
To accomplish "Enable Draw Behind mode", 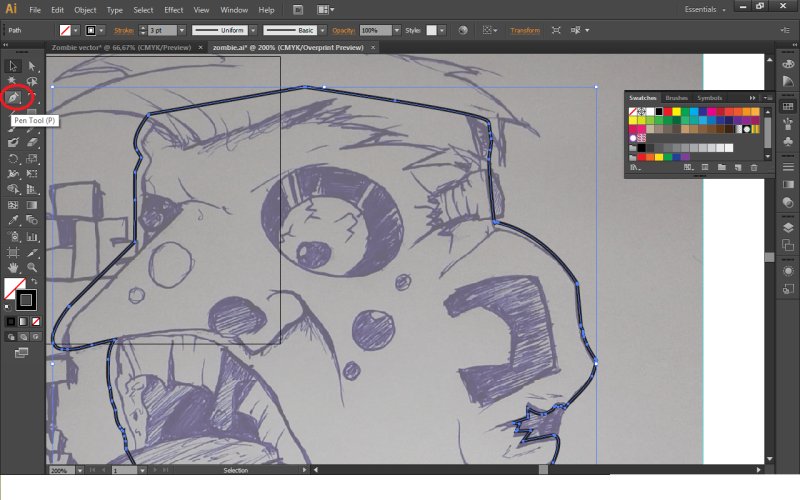I will (23, 337).
